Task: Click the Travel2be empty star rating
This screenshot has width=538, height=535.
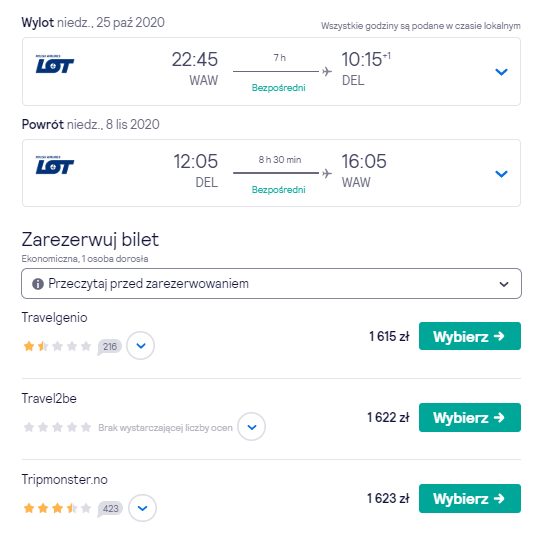Action: pyautogui.click(x=57, y=427)
